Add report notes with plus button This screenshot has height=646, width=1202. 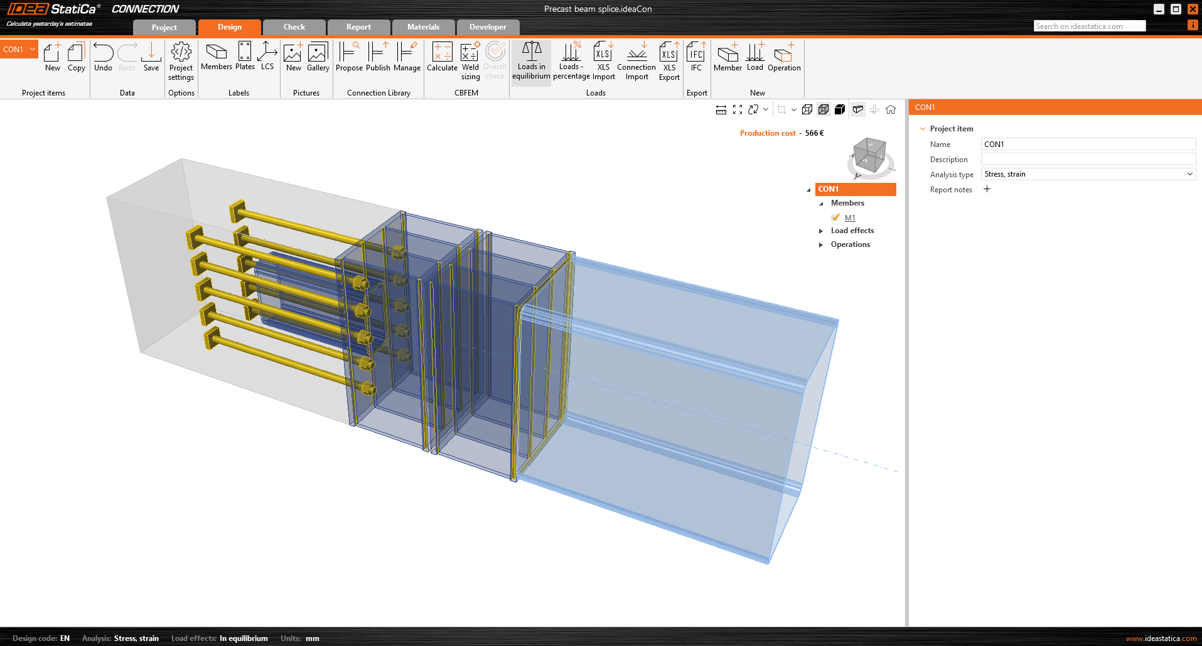point(987,189)
